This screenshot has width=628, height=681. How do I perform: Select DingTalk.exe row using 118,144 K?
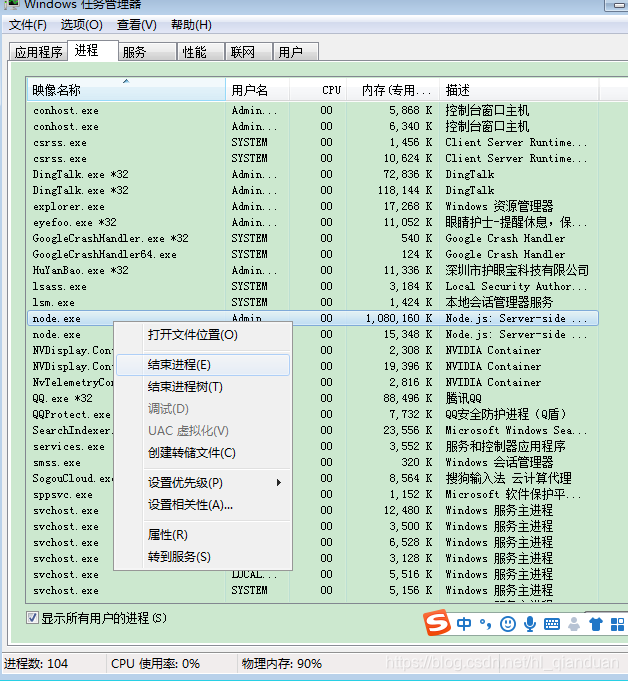click(x=313, y=190)
